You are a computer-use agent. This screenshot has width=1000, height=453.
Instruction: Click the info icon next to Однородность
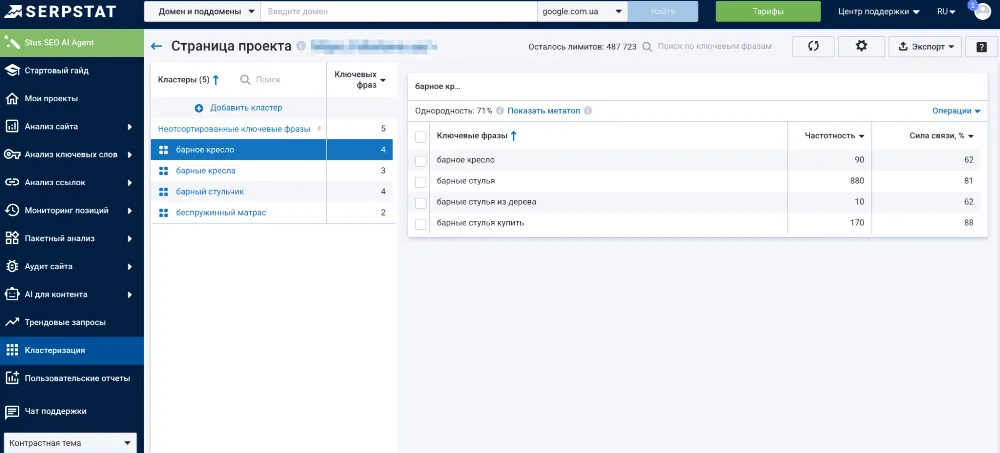pyautogui.click(x=500, y=110)
